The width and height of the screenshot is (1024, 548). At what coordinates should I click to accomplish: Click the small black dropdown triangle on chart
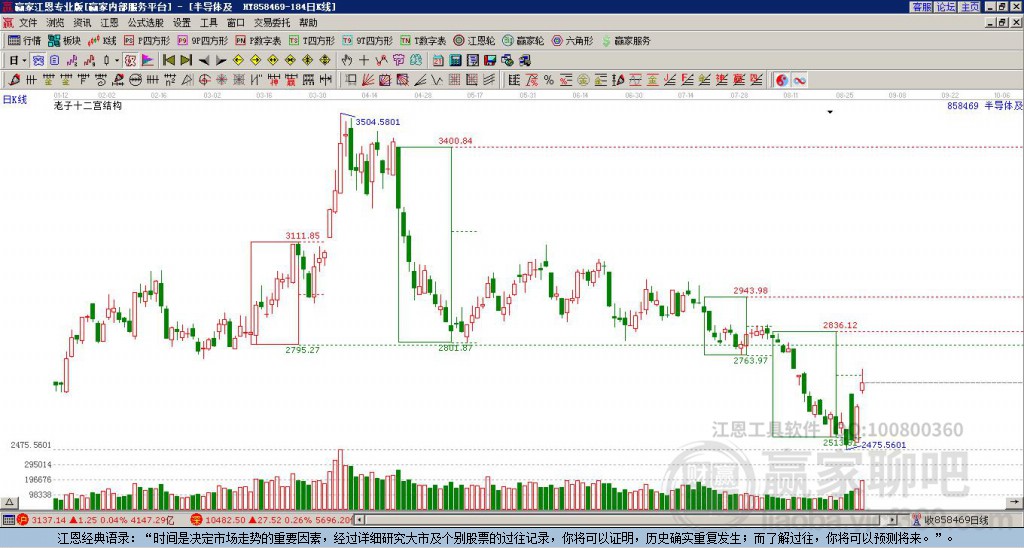click(x=830, y=112)
